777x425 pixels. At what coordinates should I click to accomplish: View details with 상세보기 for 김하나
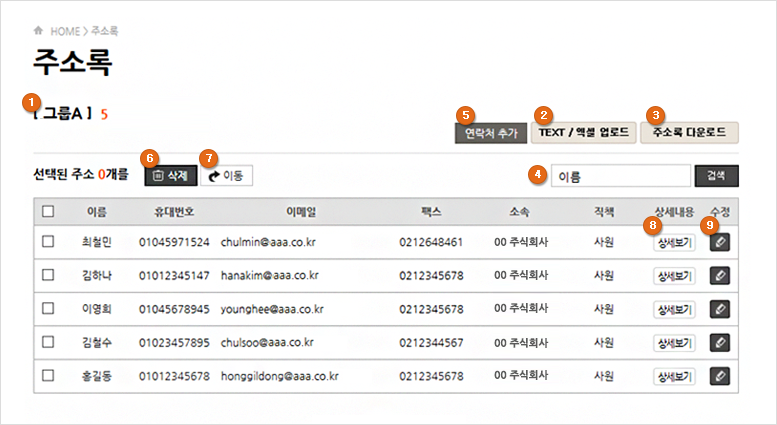click(x=674, y=276)
